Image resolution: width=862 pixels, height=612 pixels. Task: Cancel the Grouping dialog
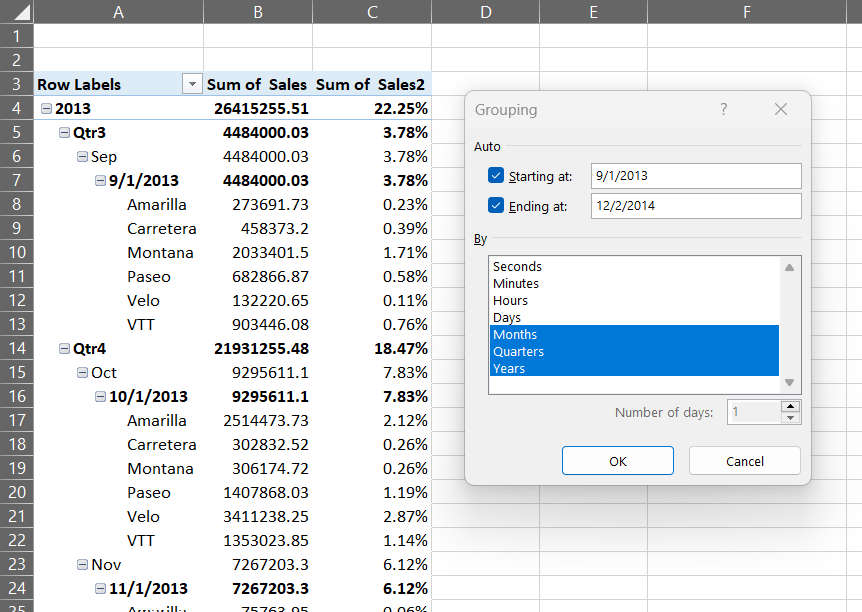(x=744, y=461)
